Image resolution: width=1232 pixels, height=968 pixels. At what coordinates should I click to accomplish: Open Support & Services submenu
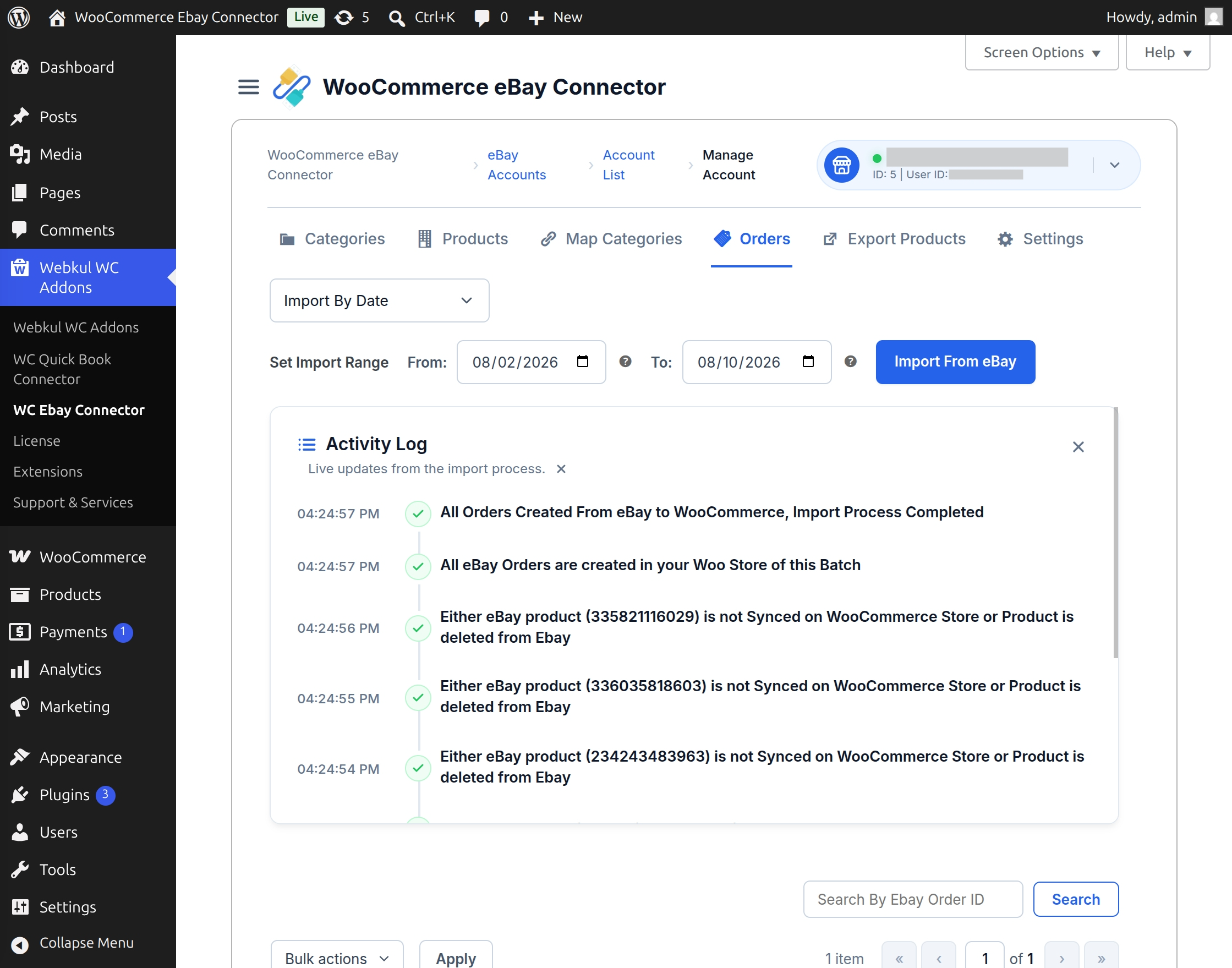[x=73, y=502]
